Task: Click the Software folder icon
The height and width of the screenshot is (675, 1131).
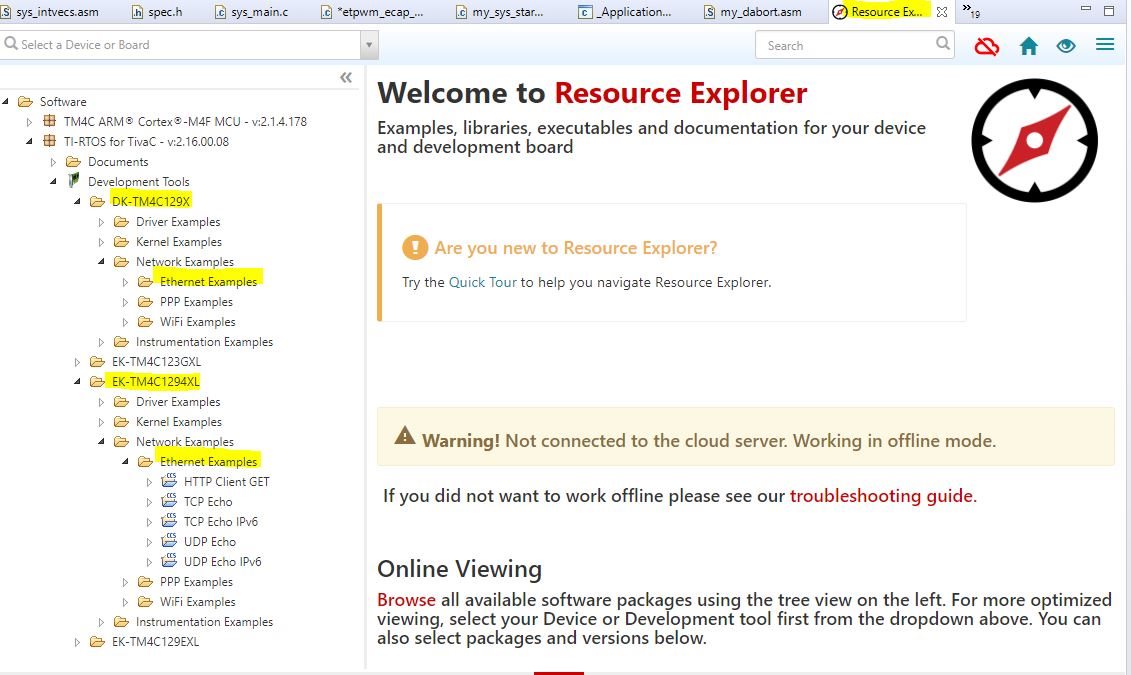Action: click(25, 101)
